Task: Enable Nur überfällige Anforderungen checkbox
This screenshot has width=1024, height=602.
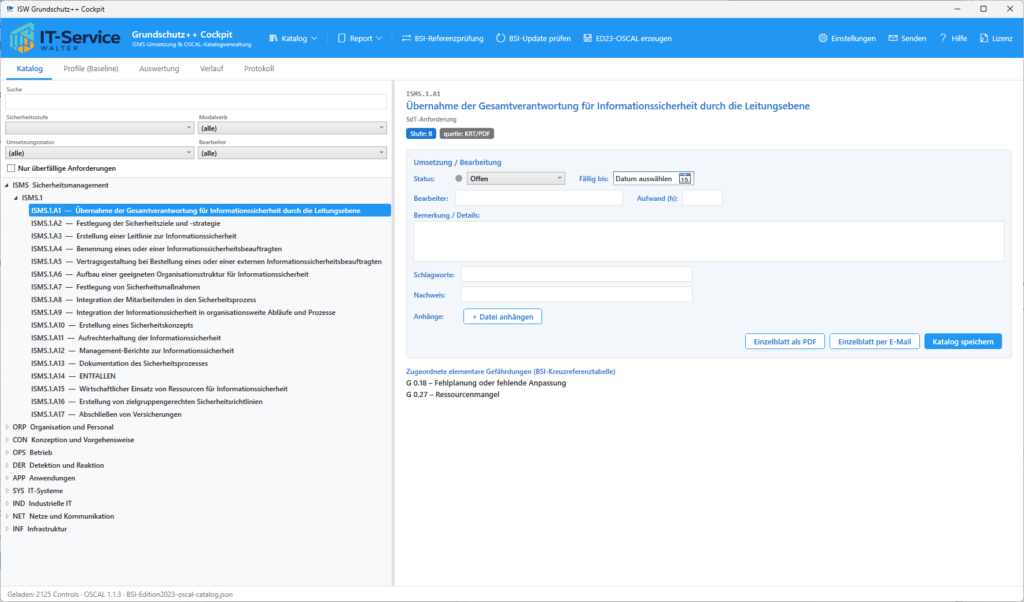Action: 11,168
